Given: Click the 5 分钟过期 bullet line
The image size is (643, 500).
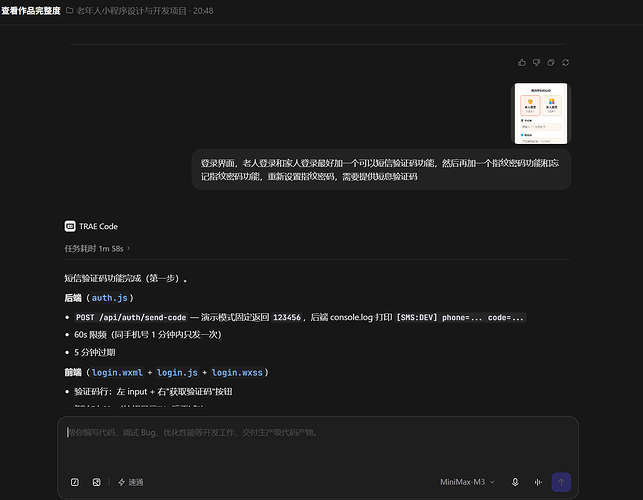Looking at the screenshot, I should [x=95, y=352].
